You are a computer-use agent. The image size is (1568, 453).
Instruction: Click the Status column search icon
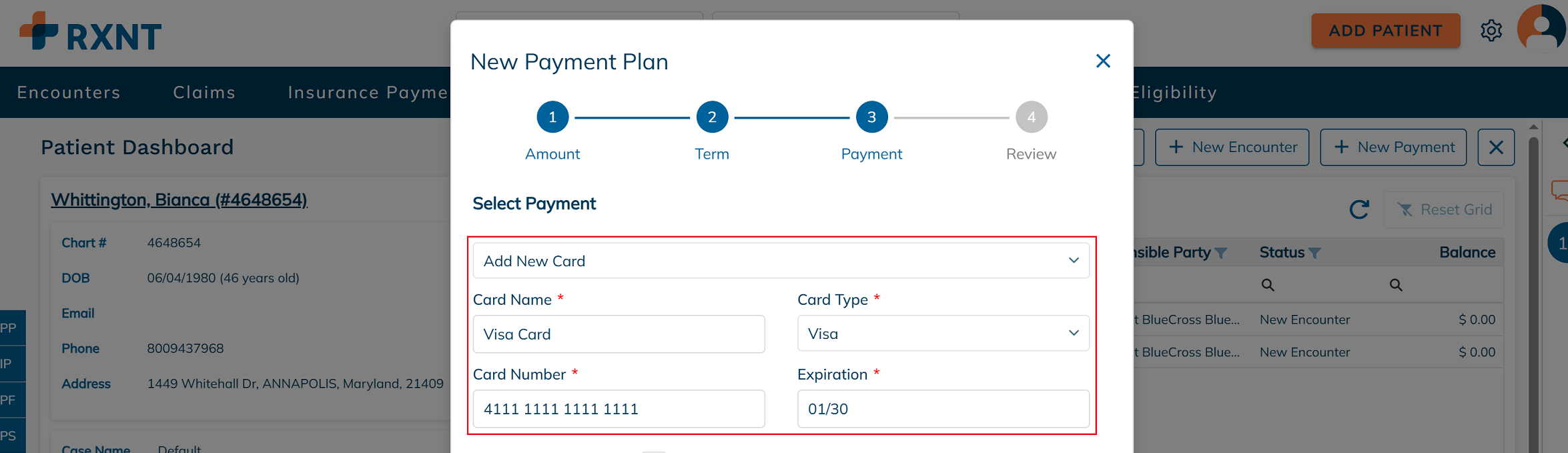(1268, 285)
